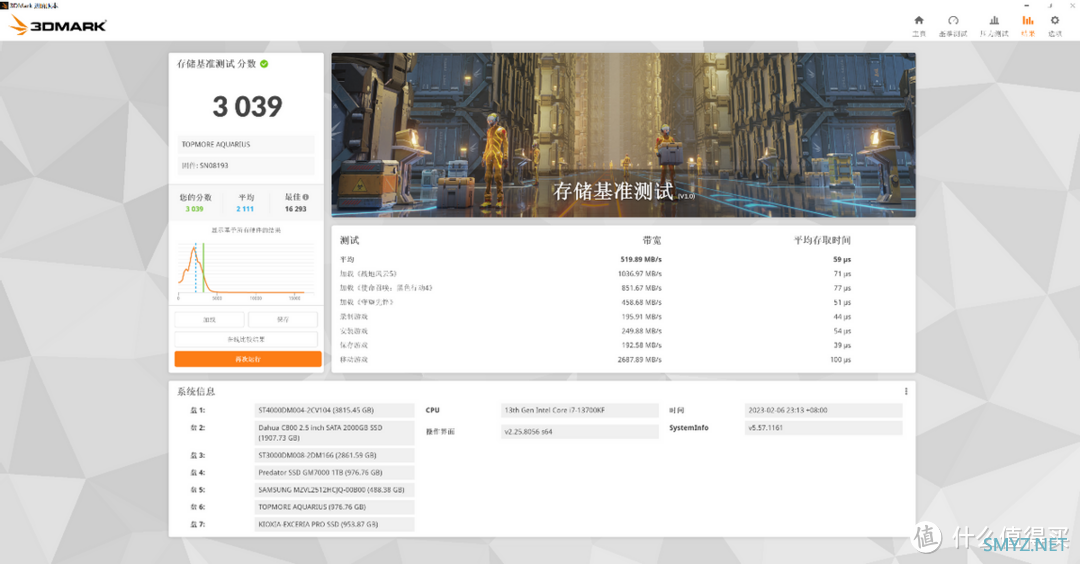Select drive 5 SAMSUNG MZVL2512HCJQ
The width and height of the screenshot is (1080, 564).
coord(334,490)
